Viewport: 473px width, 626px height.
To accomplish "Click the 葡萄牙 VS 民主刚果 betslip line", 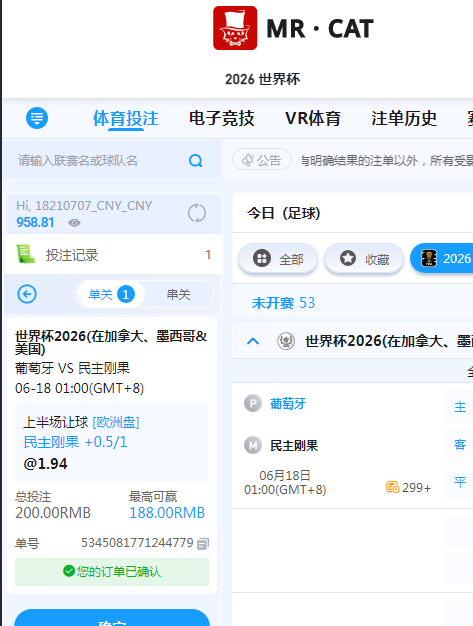I will (73, 368).
